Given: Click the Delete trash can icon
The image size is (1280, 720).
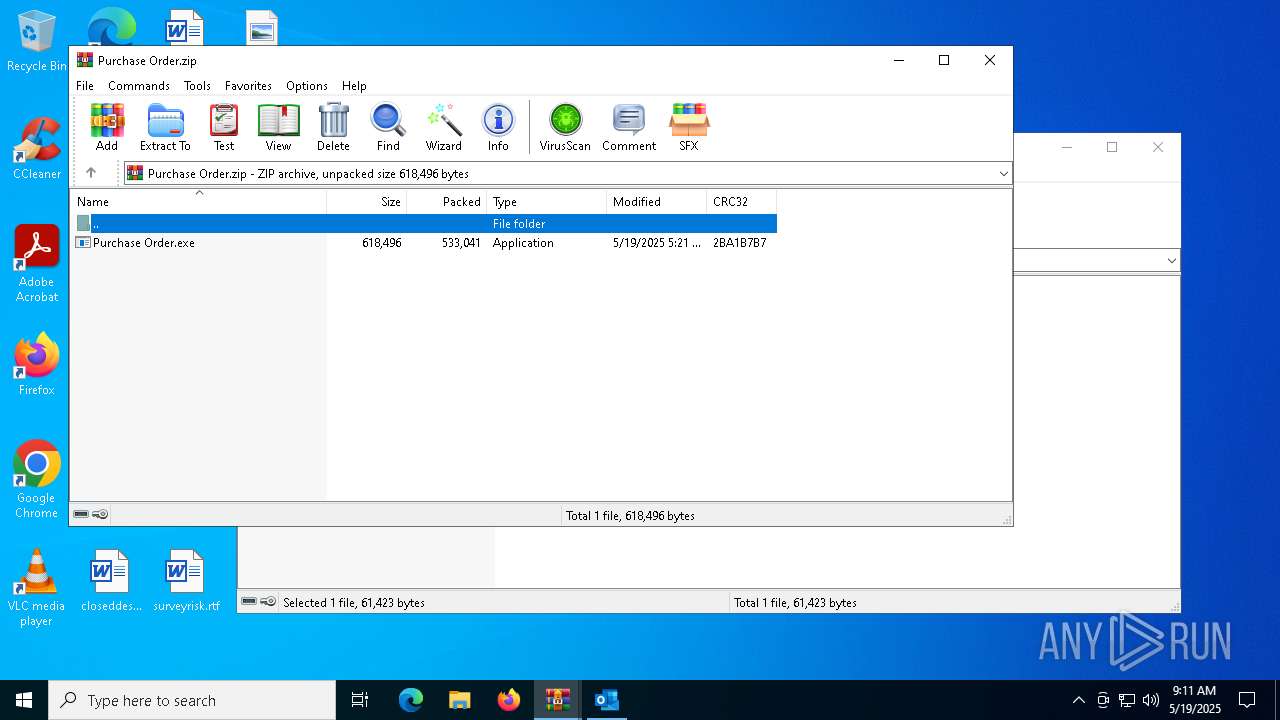Looking at the screenshot, I should (x=333, y=127).
